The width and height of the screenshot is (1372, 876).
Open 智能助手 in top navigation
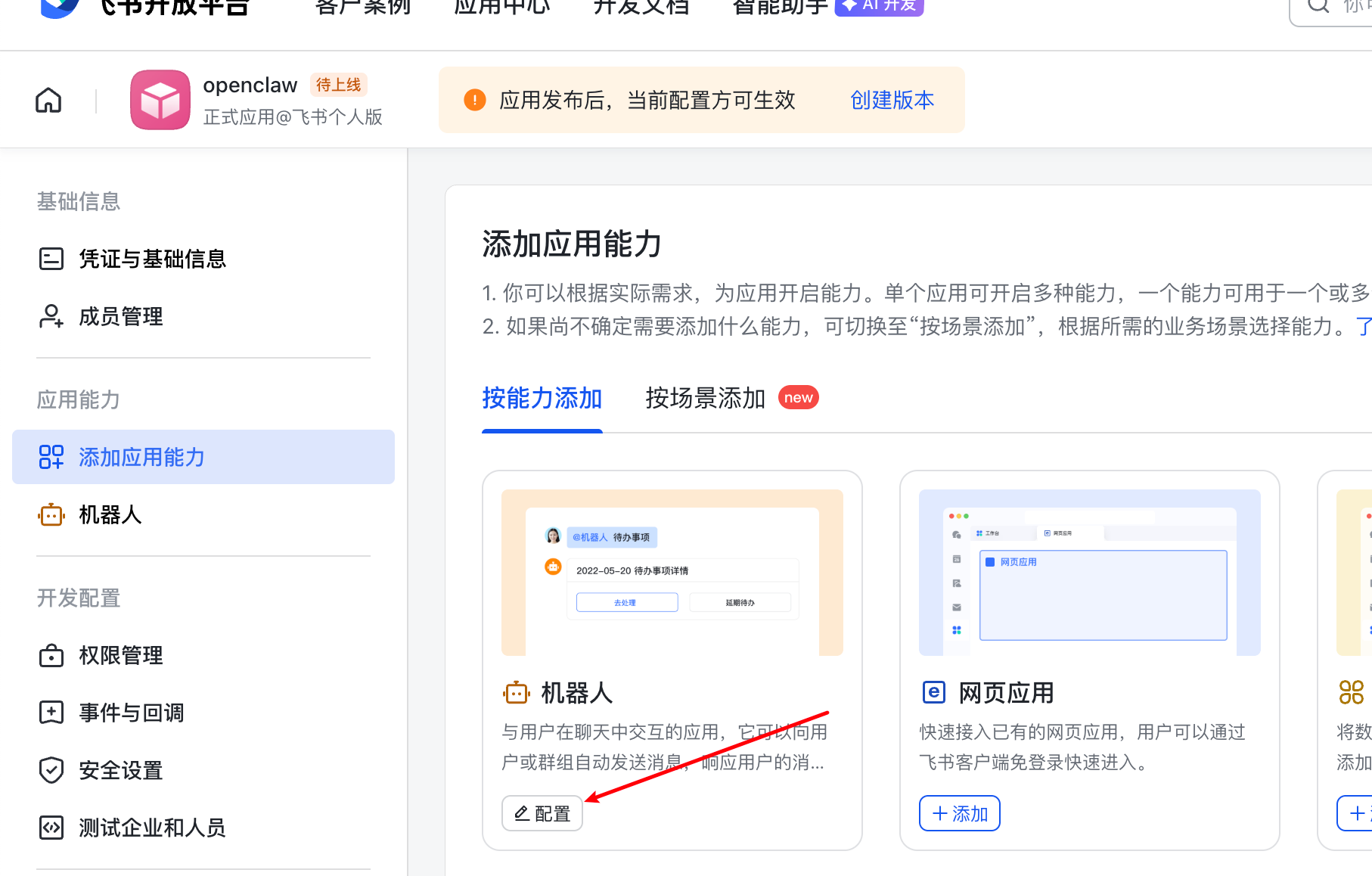[781, 7]
